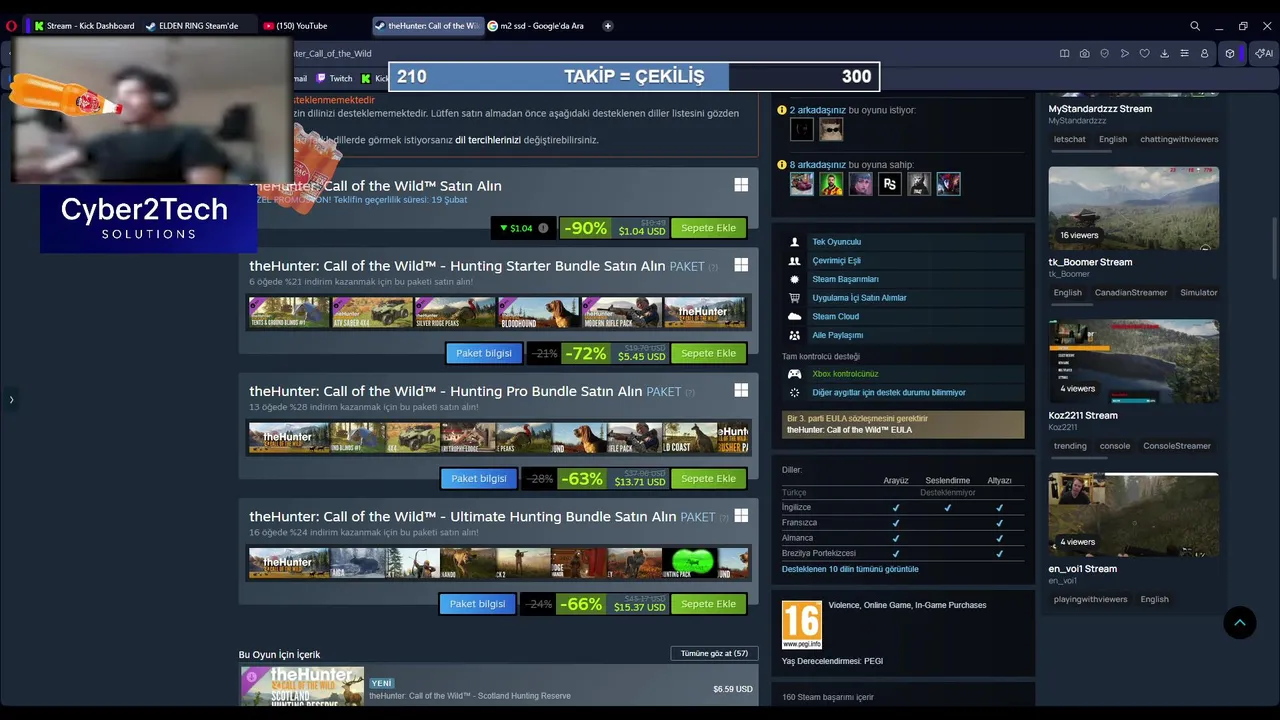The image size is (1280, 720).
Task: Select the theHunter: Call of the Wild browser tab
Action: 428,26
